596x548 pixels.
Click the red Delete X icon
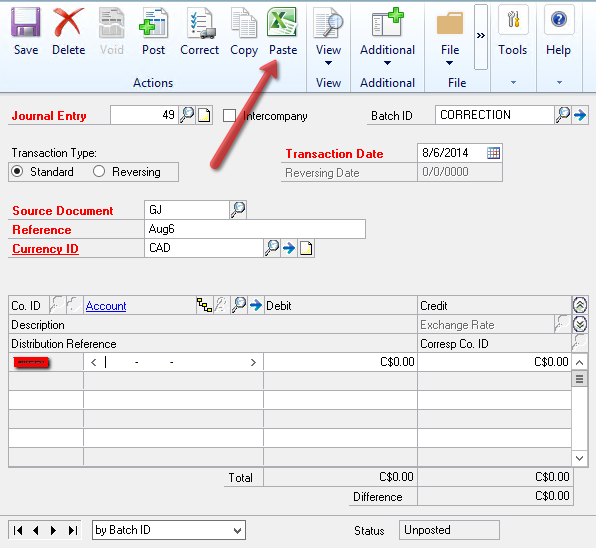[x=68, y=23]
